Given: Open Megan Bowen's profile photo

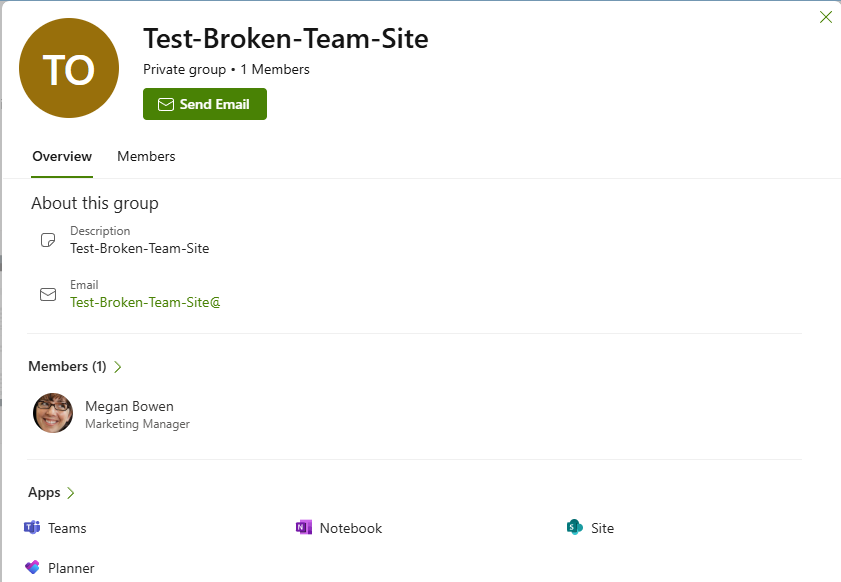Looking at the screenshot, I should [x=53, y=413].
